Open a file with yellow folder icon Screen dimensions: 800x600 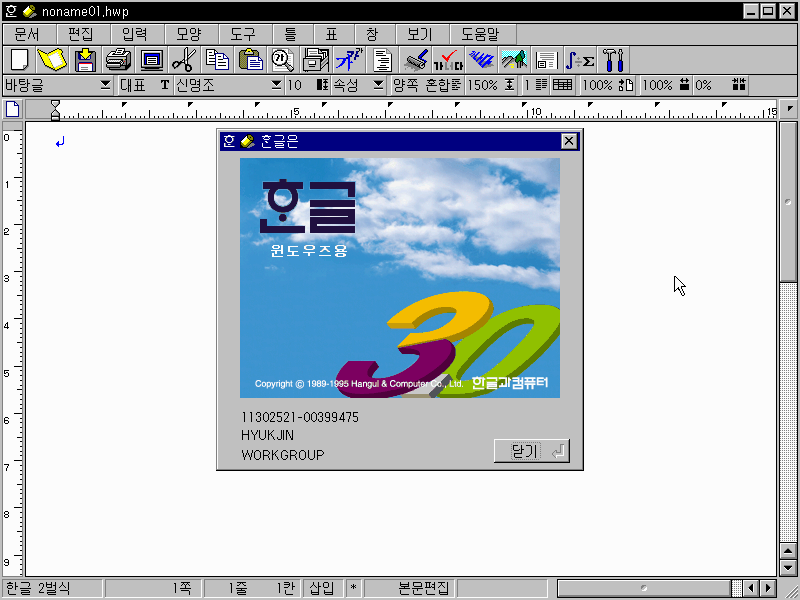point(52,60)
